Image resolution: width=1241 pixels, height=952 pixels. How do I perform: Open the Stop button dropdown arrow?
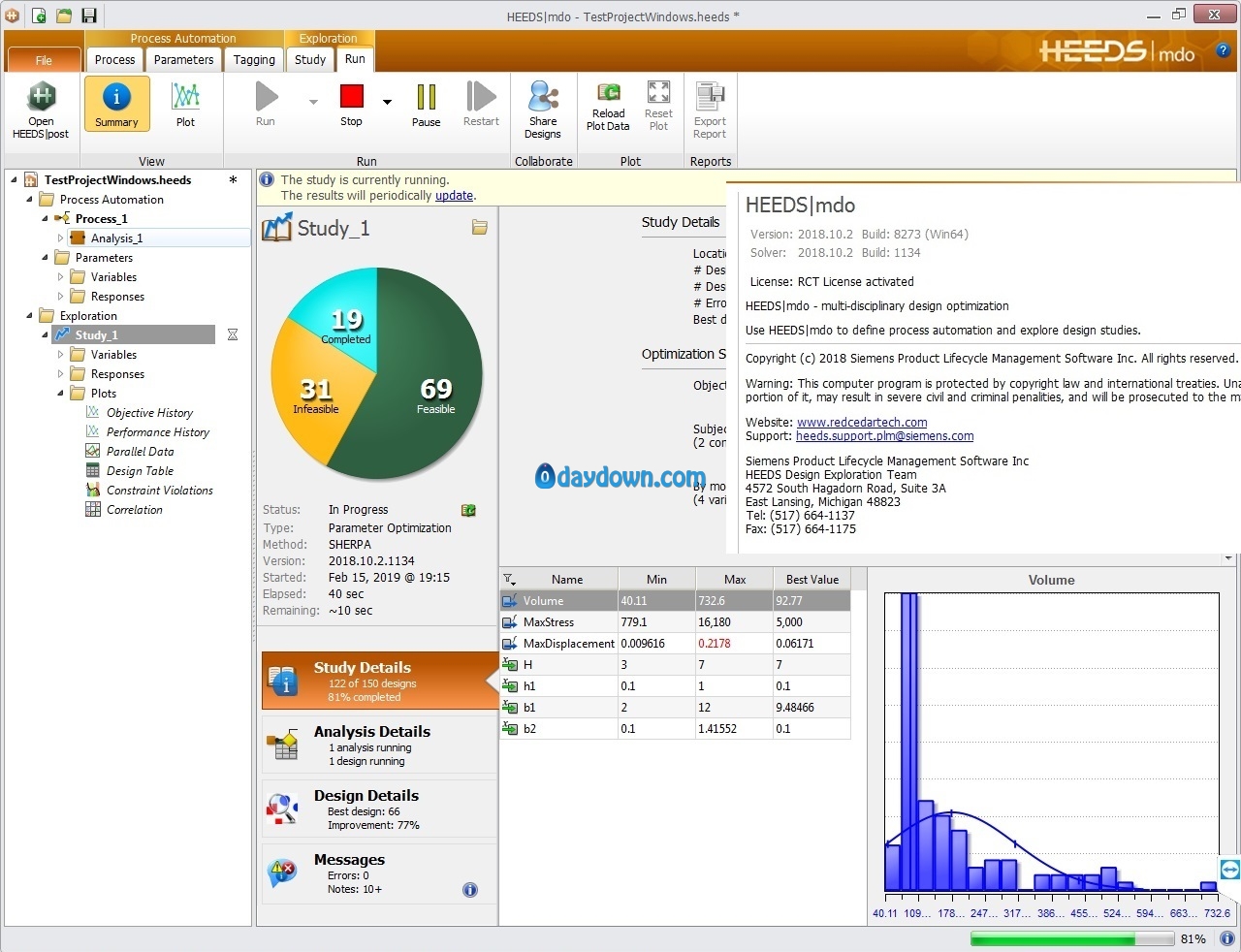(387, 101)
